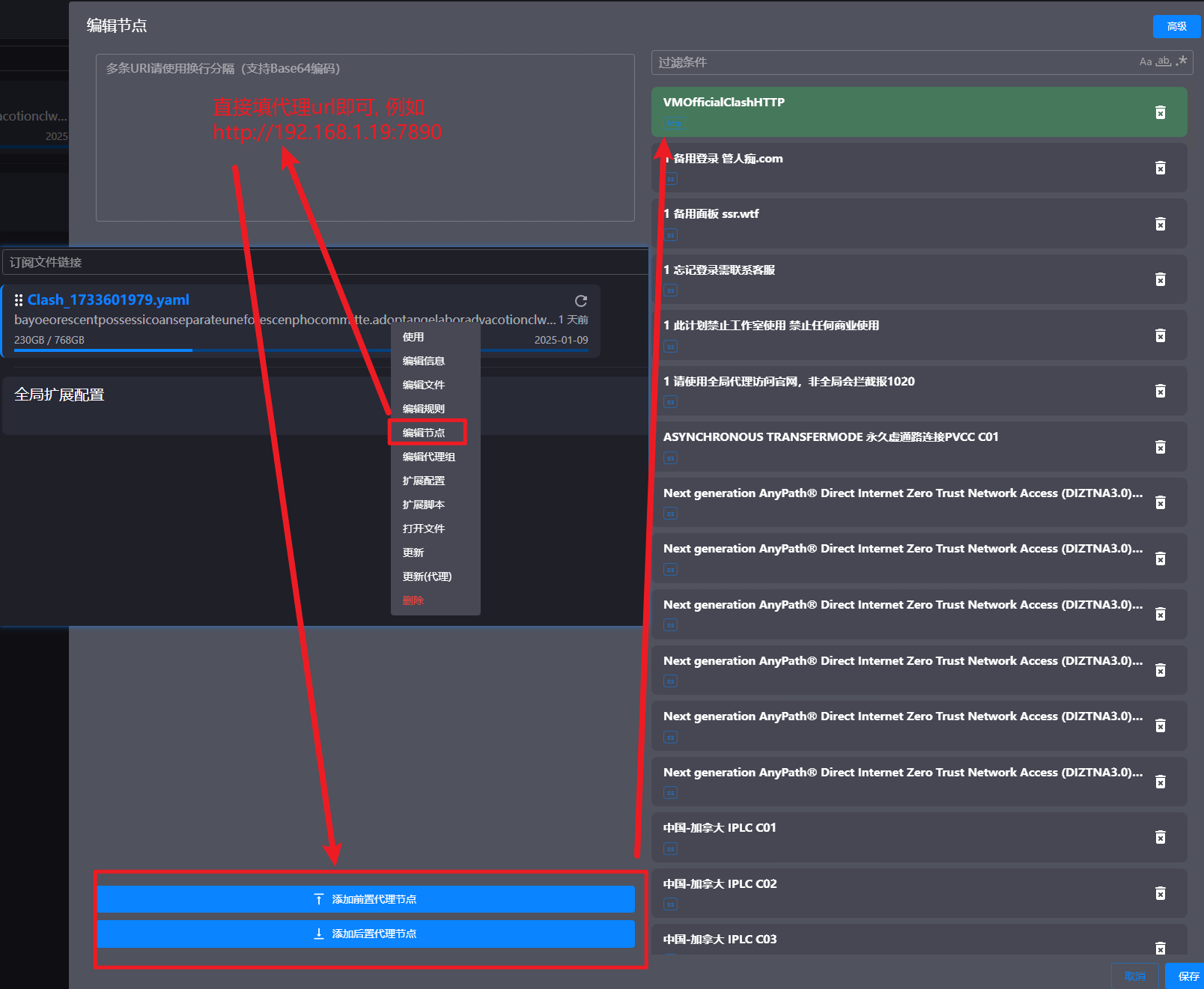
Task: Click the 编辑节点 dialog title
Action: pyautogui.click(x=117, y=25)
